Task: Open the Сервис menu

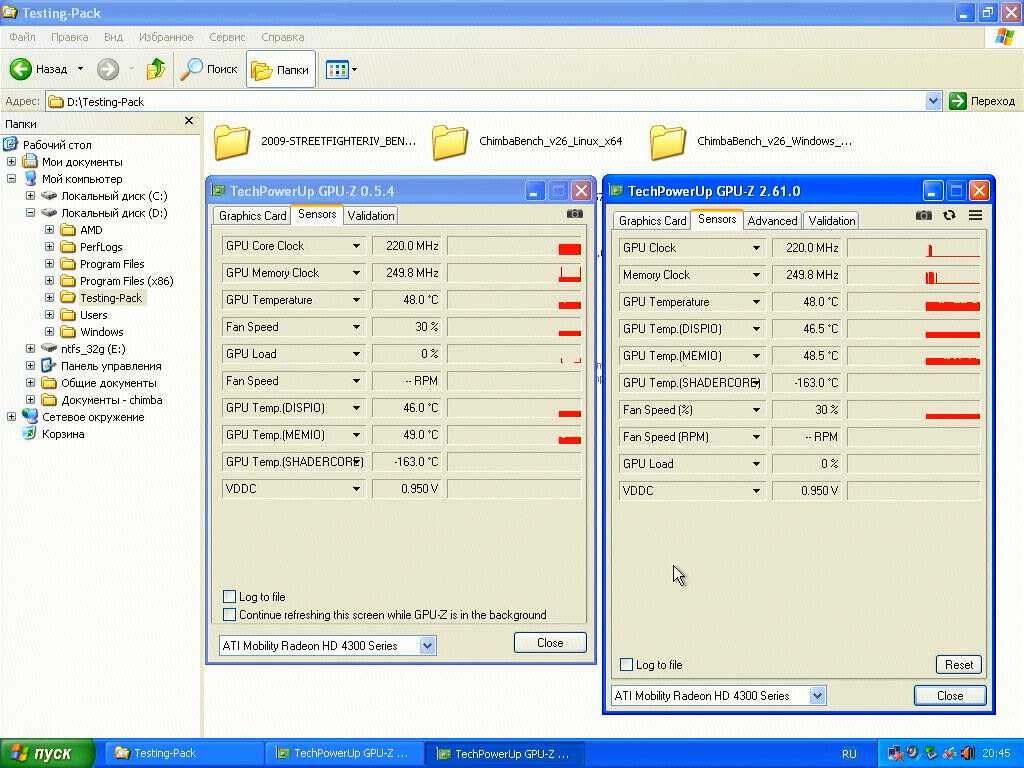Action: pyautogui.click(x=227, y=37)
